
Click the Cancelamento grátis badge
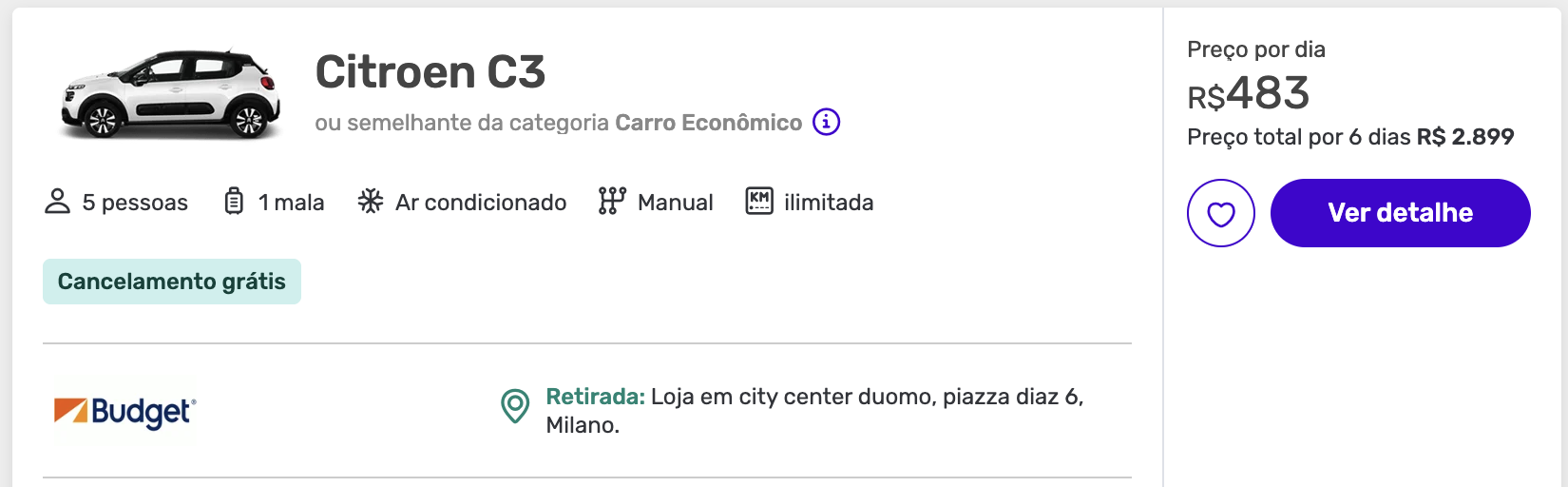pyautogui.click(x=172, y=282)
